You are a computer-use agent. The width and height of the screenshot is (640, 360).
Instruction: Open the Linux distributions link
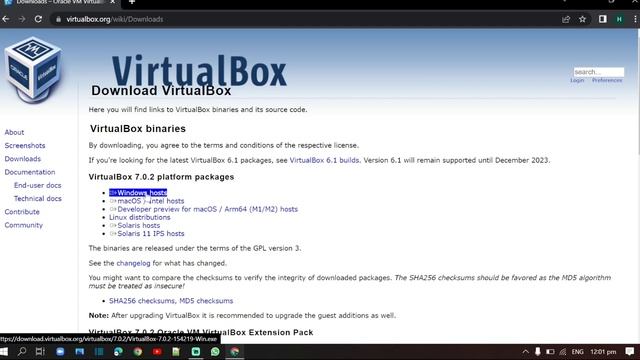(x=140, y=217)
